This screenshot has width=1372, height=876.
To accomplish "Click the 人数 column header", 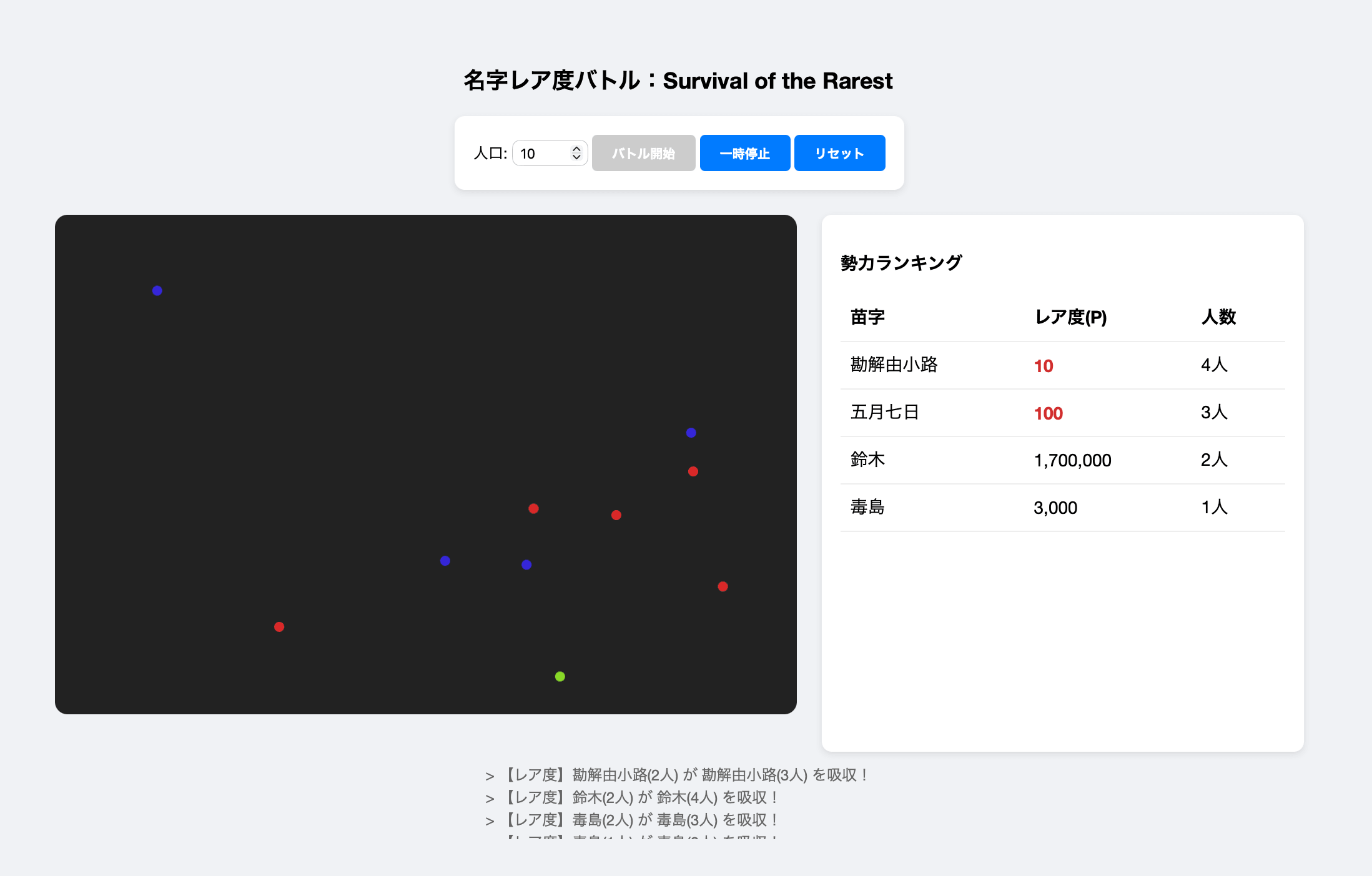I will (x=1218, y=317).
